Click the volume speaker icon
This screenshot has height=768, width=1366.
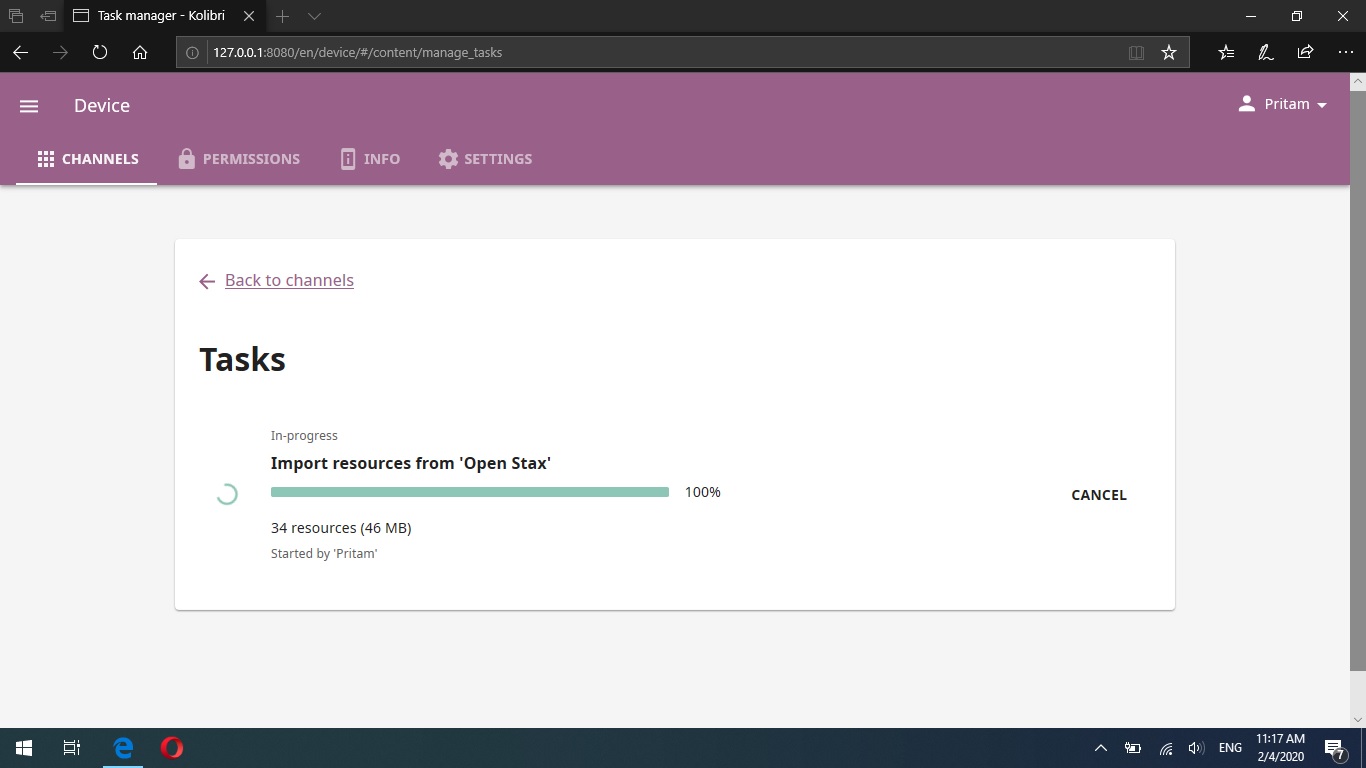point(1196,748)
